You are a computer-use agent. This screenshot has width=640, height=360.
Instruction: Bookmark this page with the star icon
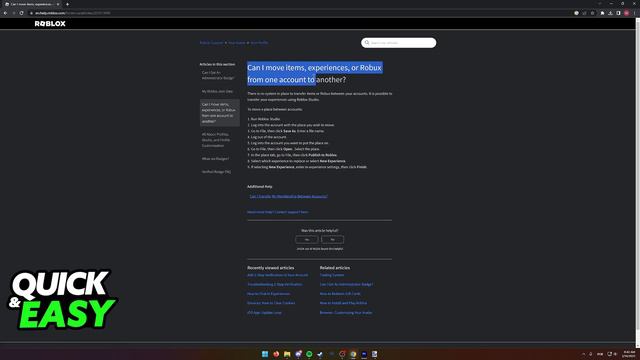pyautogui.click(x=593, y=13)
